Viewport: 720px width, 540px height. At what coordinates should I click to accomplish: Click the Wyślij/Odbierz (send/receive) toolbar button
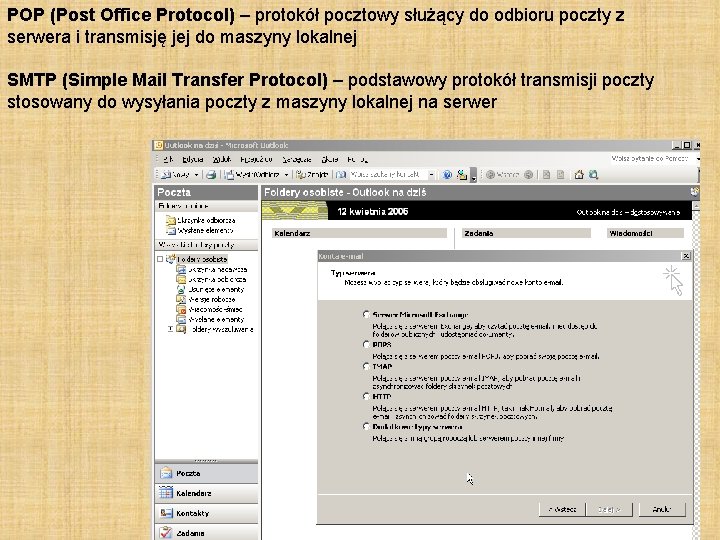click(252, 174)
